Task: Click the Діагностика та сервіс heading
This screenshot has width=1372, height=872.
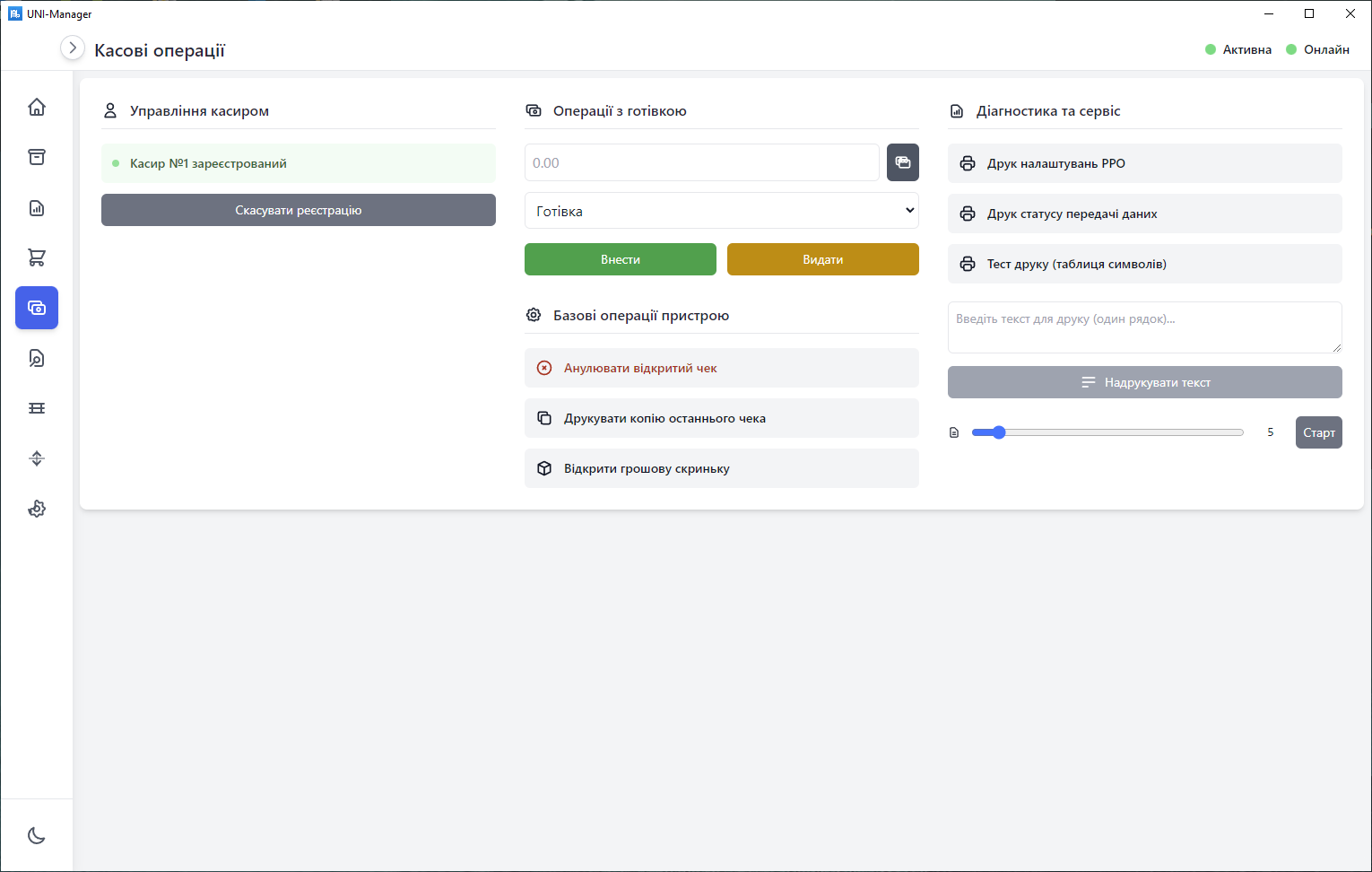Action: coord(1048,111)
